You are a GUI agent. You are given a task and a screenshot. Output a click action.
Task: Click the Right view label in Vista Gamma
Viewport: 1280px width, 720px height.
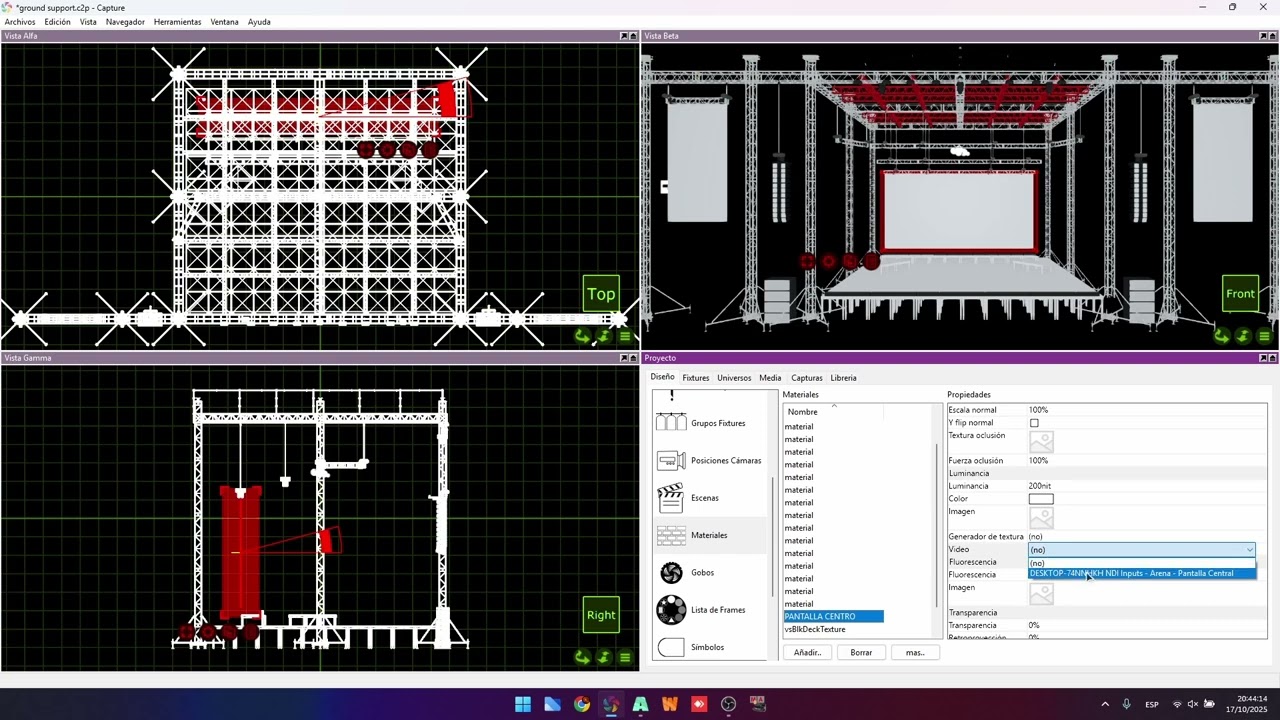click(601, 615)
